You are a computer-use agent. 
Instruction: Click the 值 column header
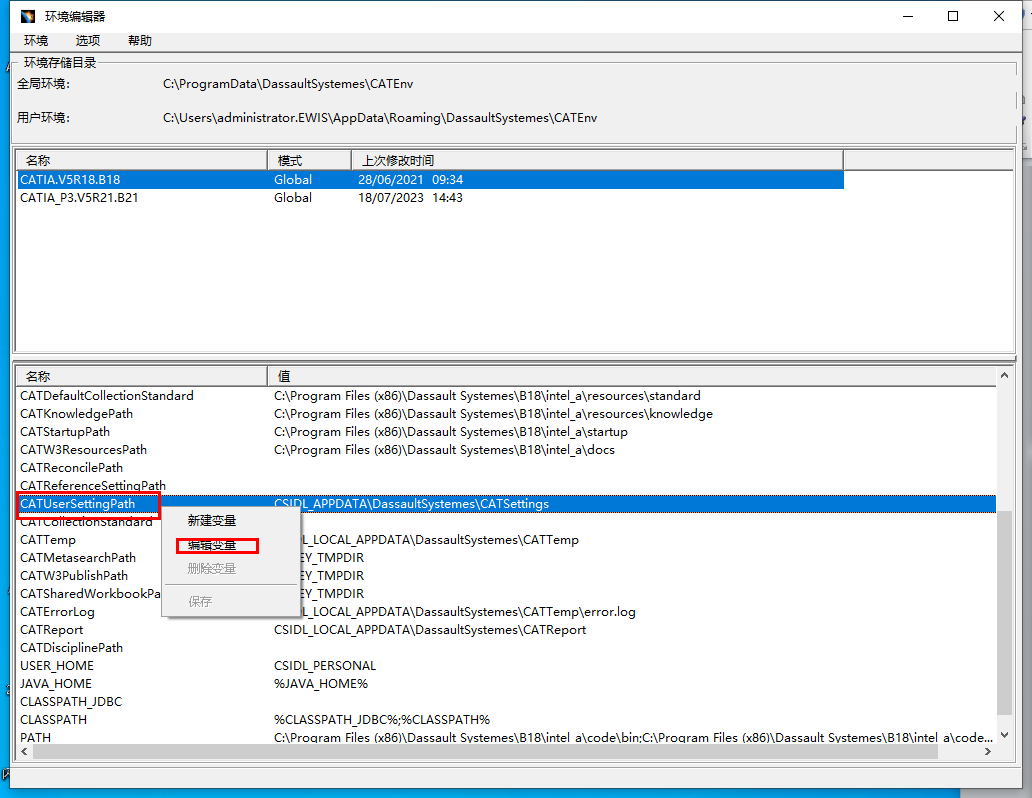tap(632, 376)
